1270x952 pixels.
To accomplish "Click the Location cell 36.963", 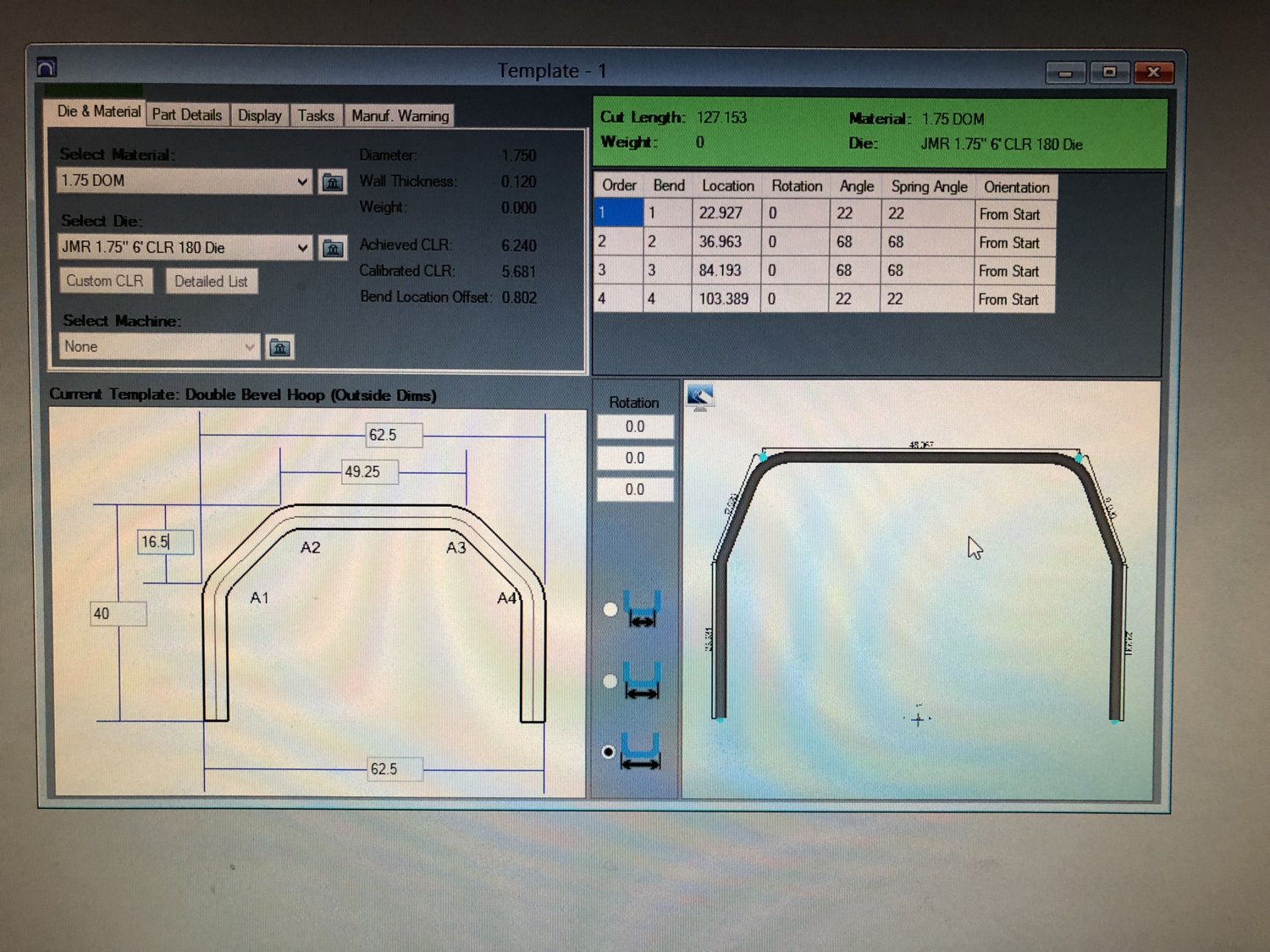I will (726, 242).
